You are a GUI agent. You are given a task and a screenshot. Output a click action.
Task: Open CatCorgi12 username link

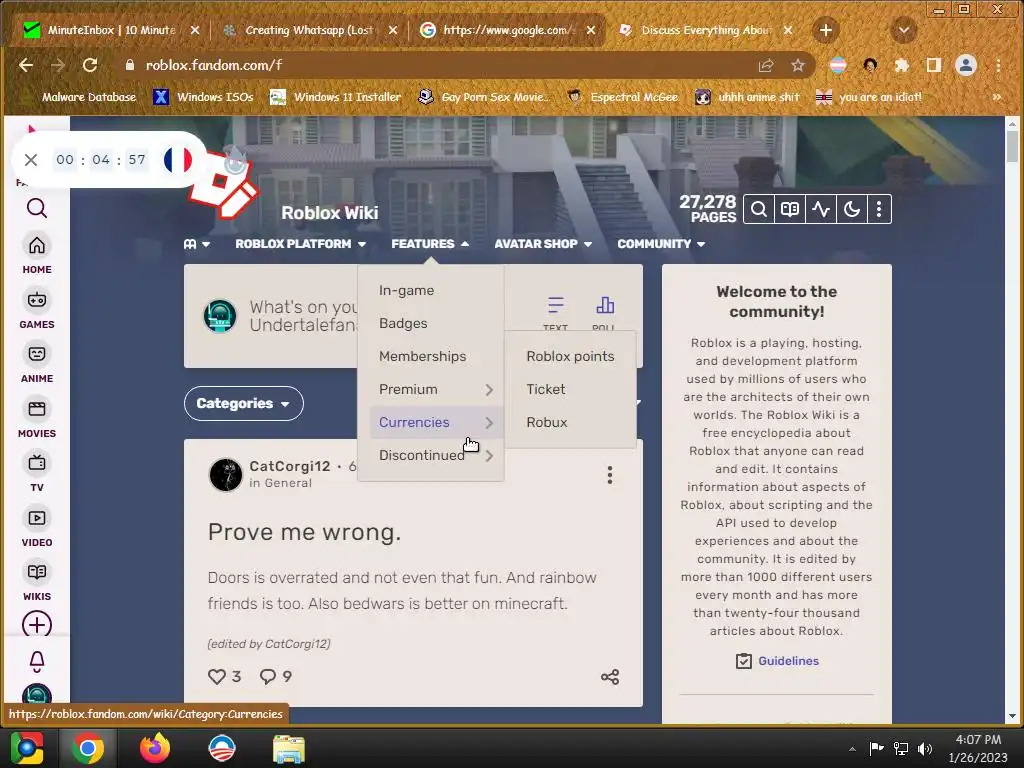point(290,466)
